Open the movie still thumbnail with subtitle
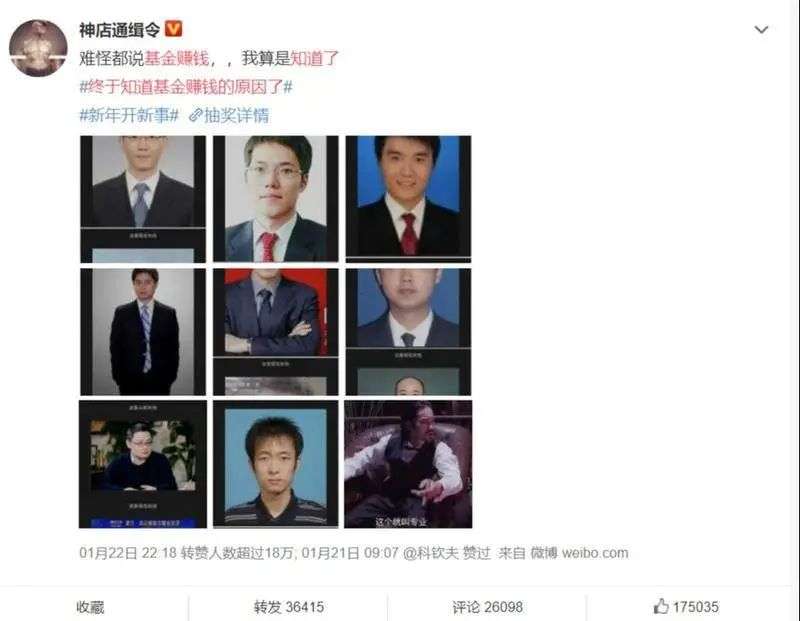This screenshot has width=800, height=621. [408, 464]
